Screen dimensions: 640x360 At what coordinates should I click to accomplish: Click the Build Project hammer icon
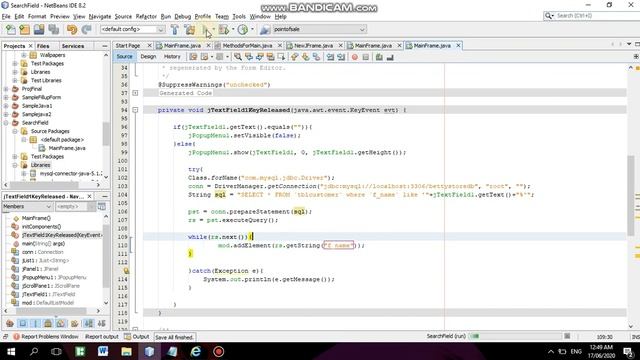175,29
